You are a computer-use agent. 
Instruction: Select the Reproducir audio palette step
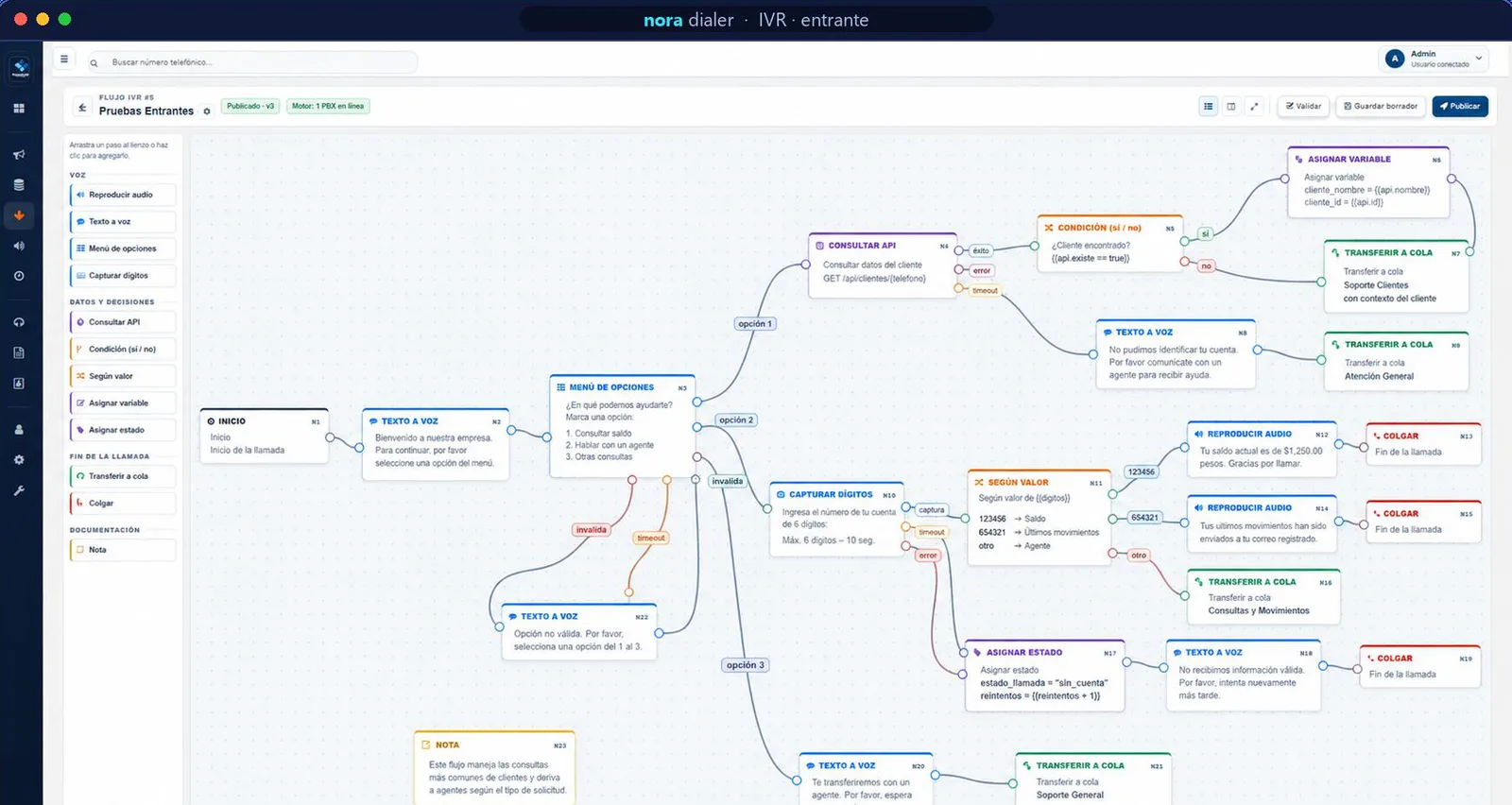[x=123, y=195]
